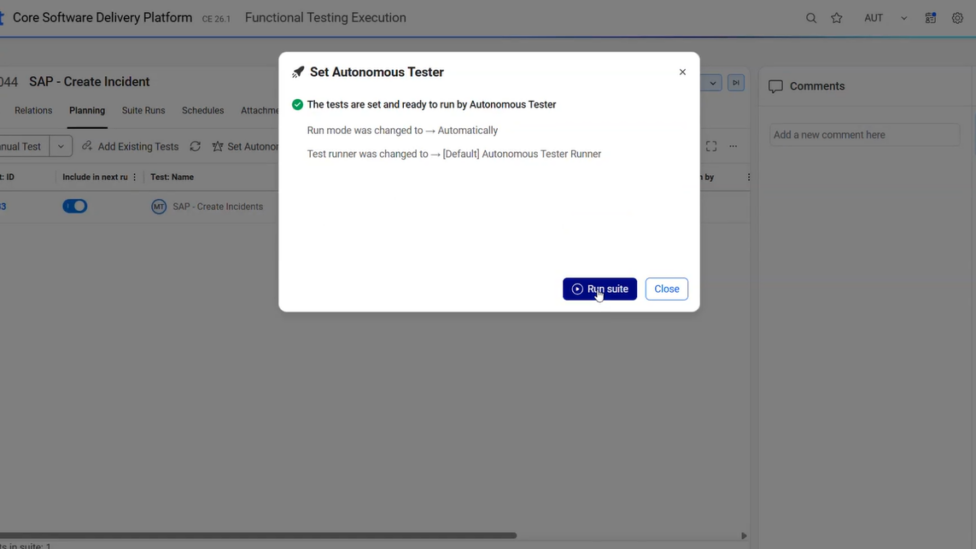Click the Comments speech bubble icon
The height and width of the screenshot is (549, 976).
tap(776, 87)
